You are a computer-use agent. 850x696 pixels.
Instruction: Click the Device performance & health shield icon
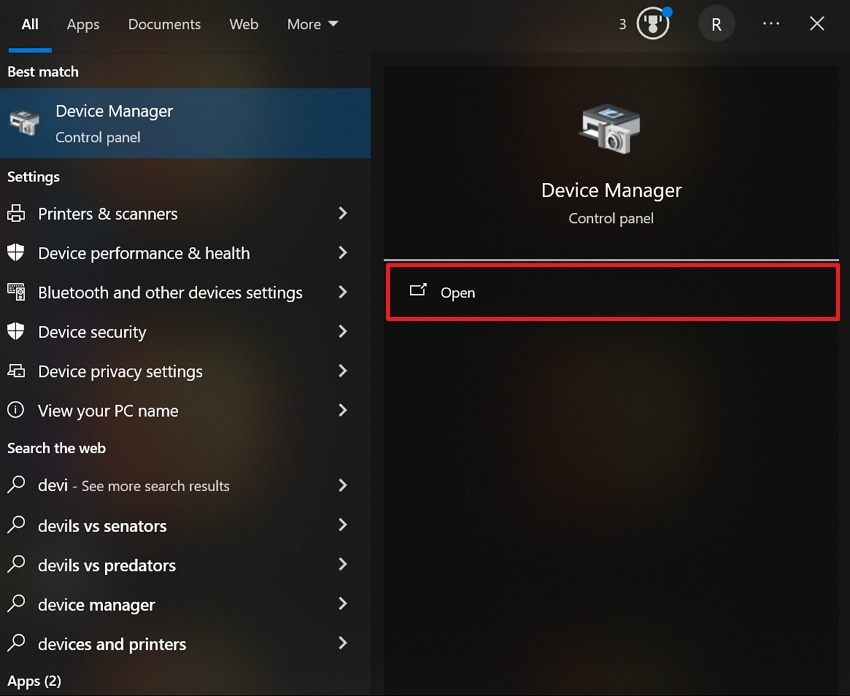click(x=16, y=253)
